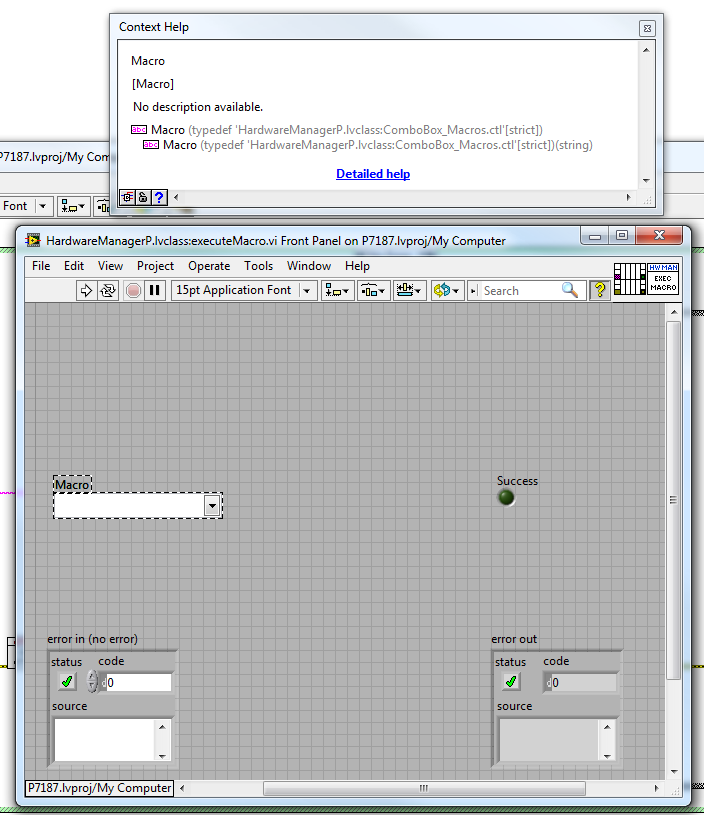
Task: Open the Align Objects tool
Action: tap(337, 290)
